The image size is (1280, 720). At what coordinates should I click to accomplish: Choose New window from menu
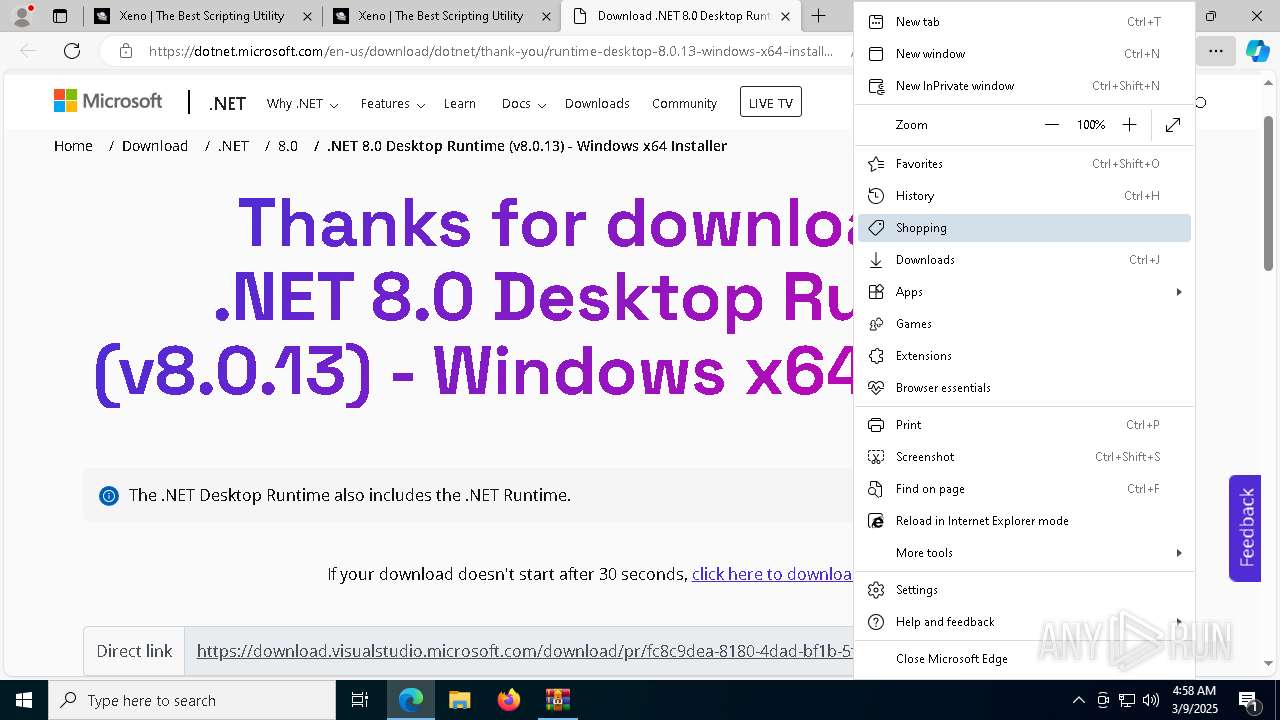1024,54
